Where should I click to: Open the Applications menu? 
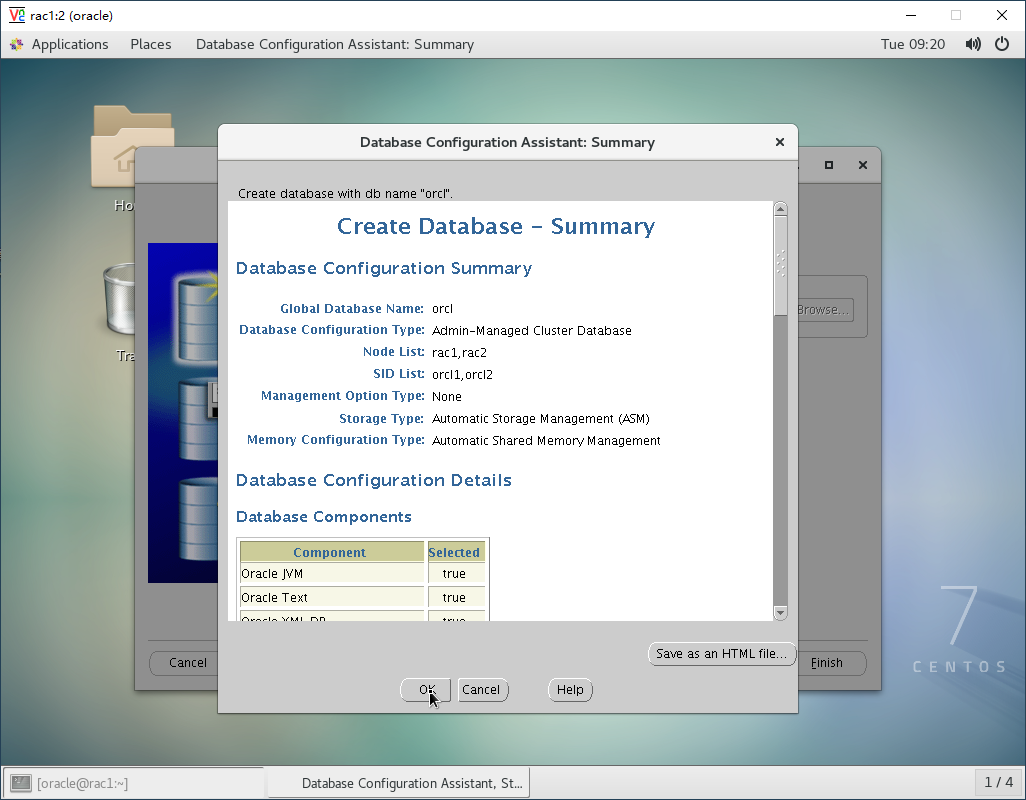coord(69,44)
